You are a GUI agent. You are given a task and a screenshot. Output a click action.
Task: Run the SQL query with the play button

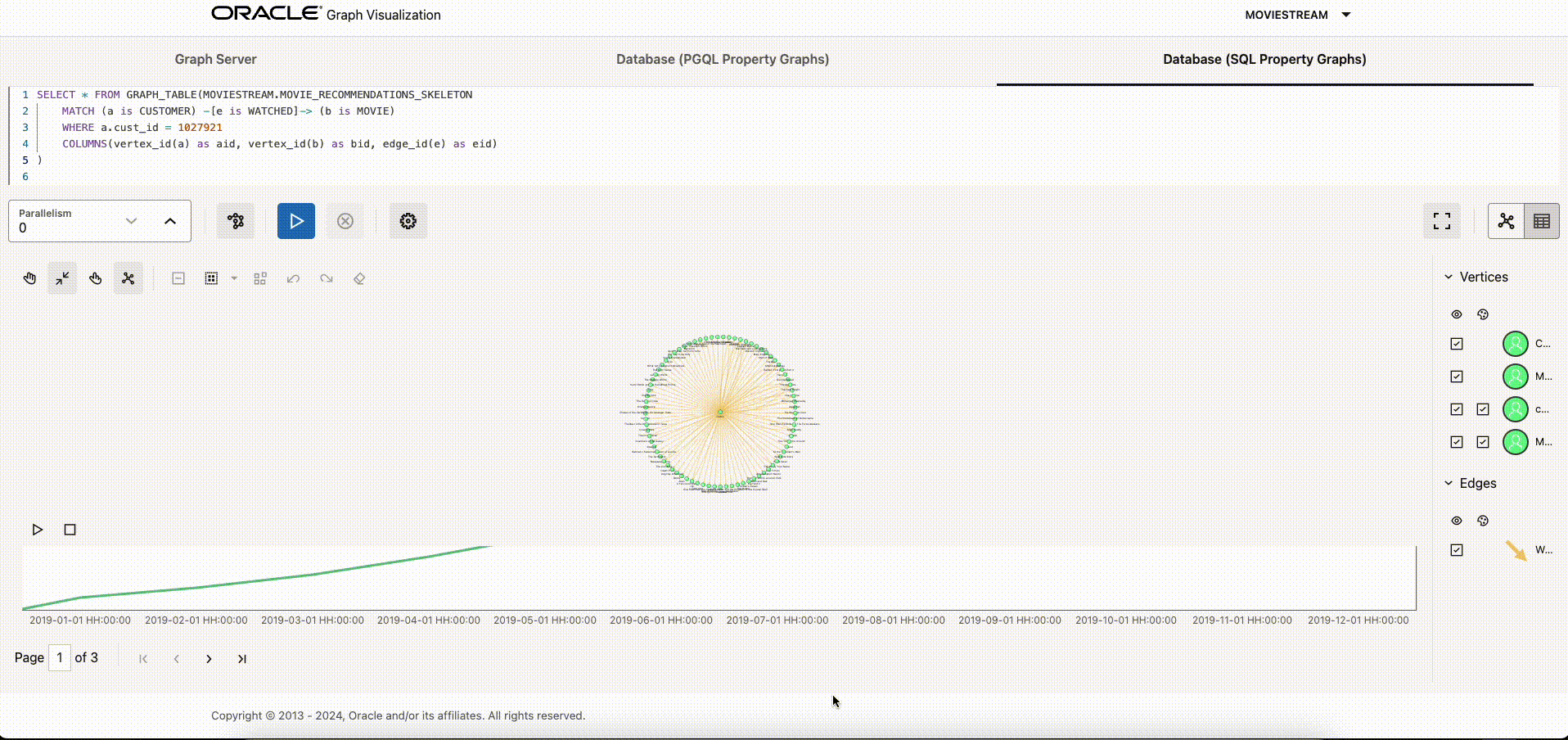pyautogui.click(x=295, y=221)
